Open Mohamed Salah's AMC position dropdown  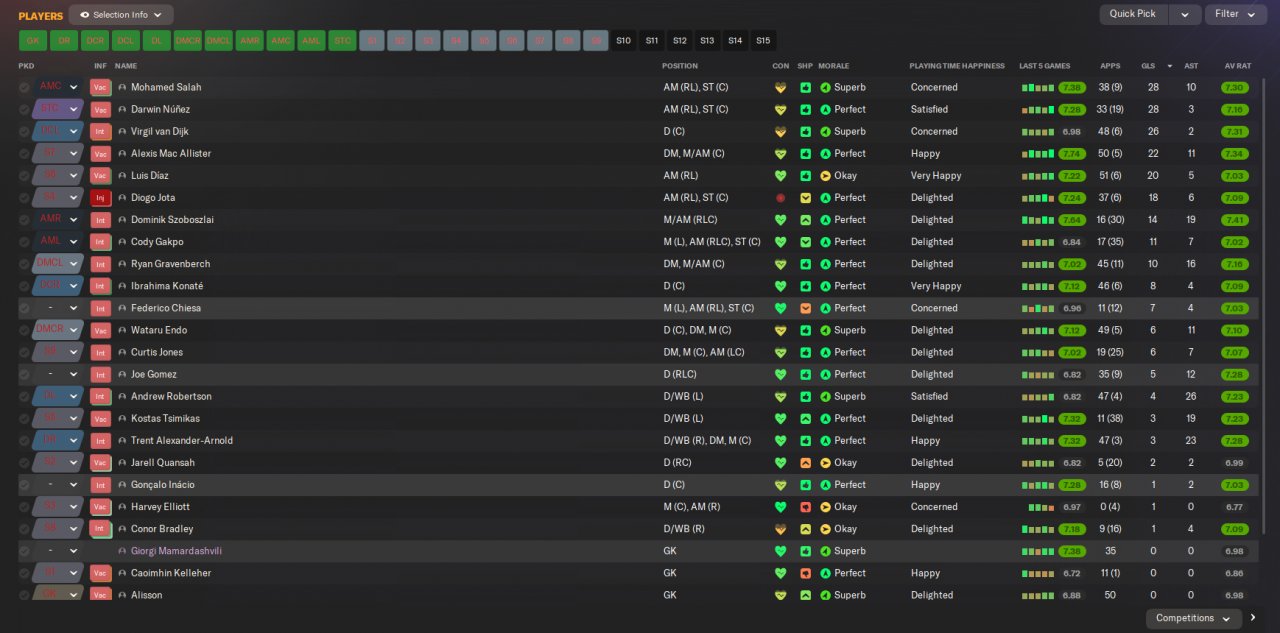point(58,87)
